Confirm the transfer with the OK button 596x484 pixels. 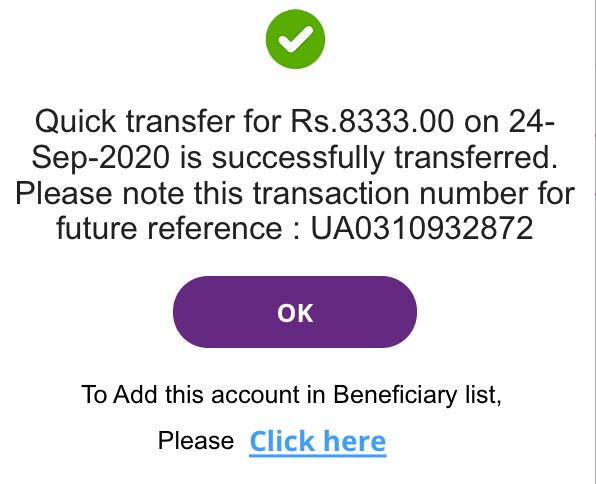295,312
